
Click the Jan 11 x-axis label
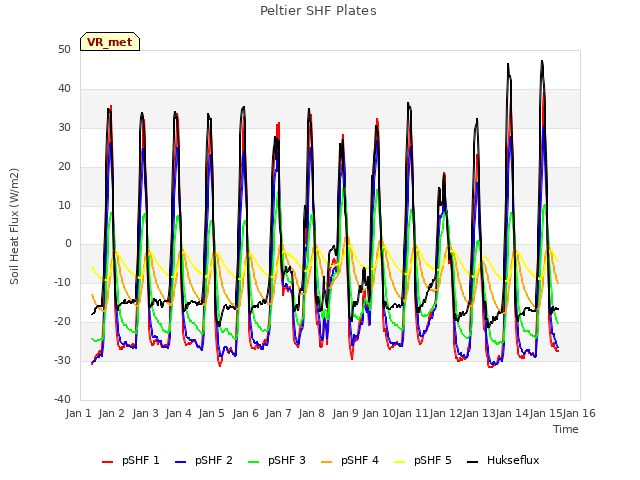click(412, 413)
